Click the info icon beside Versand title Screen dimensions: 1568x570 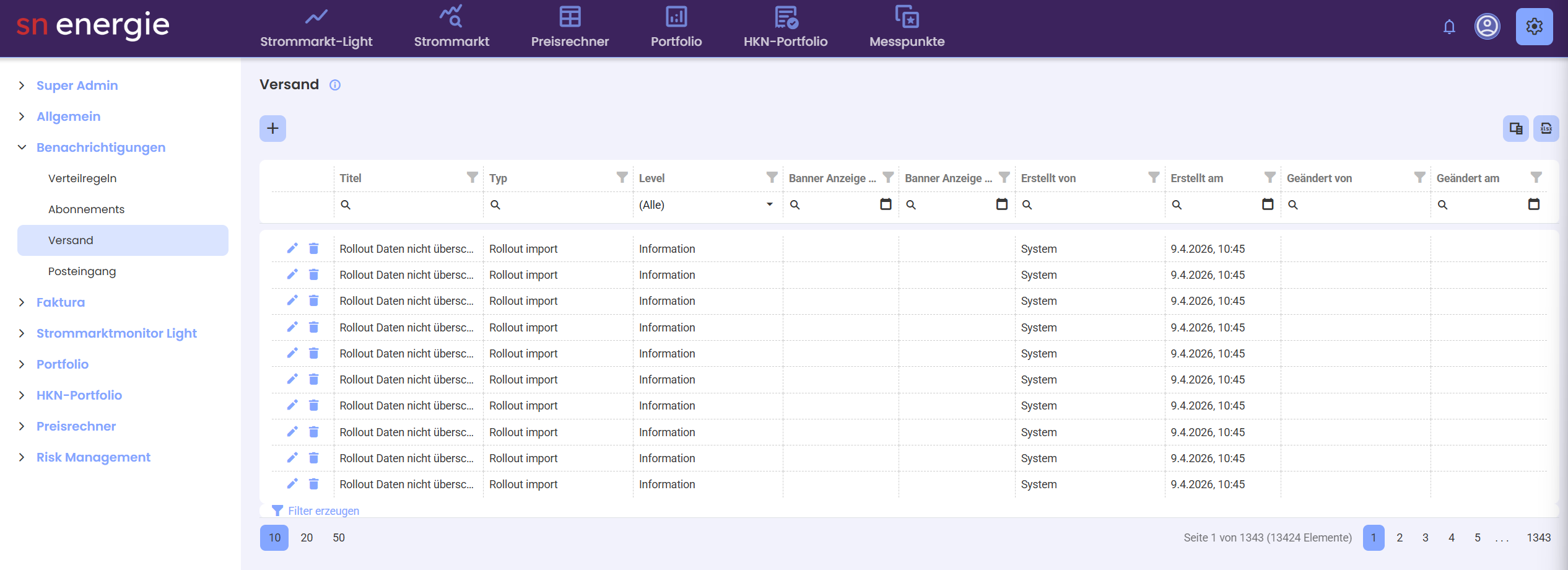(335, 85)
